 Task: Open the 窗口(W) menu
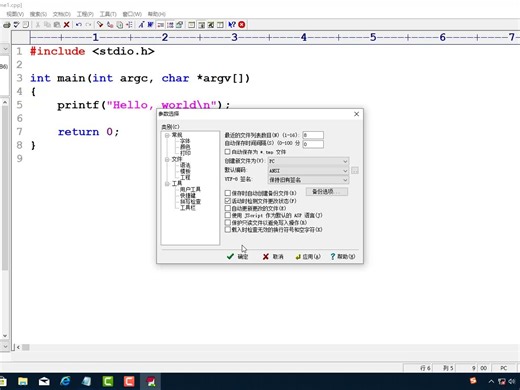coord(132,14)
